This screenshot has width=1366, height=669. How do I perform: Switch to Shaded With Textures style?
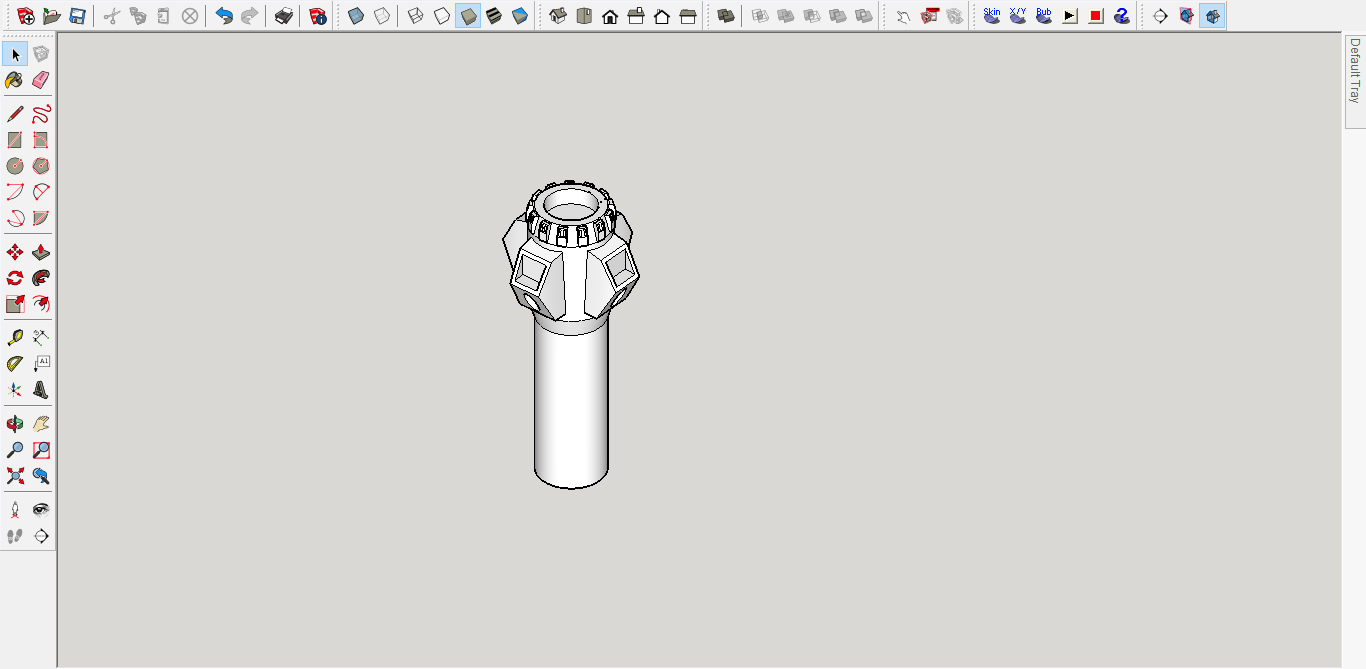(x=494, y=16)
